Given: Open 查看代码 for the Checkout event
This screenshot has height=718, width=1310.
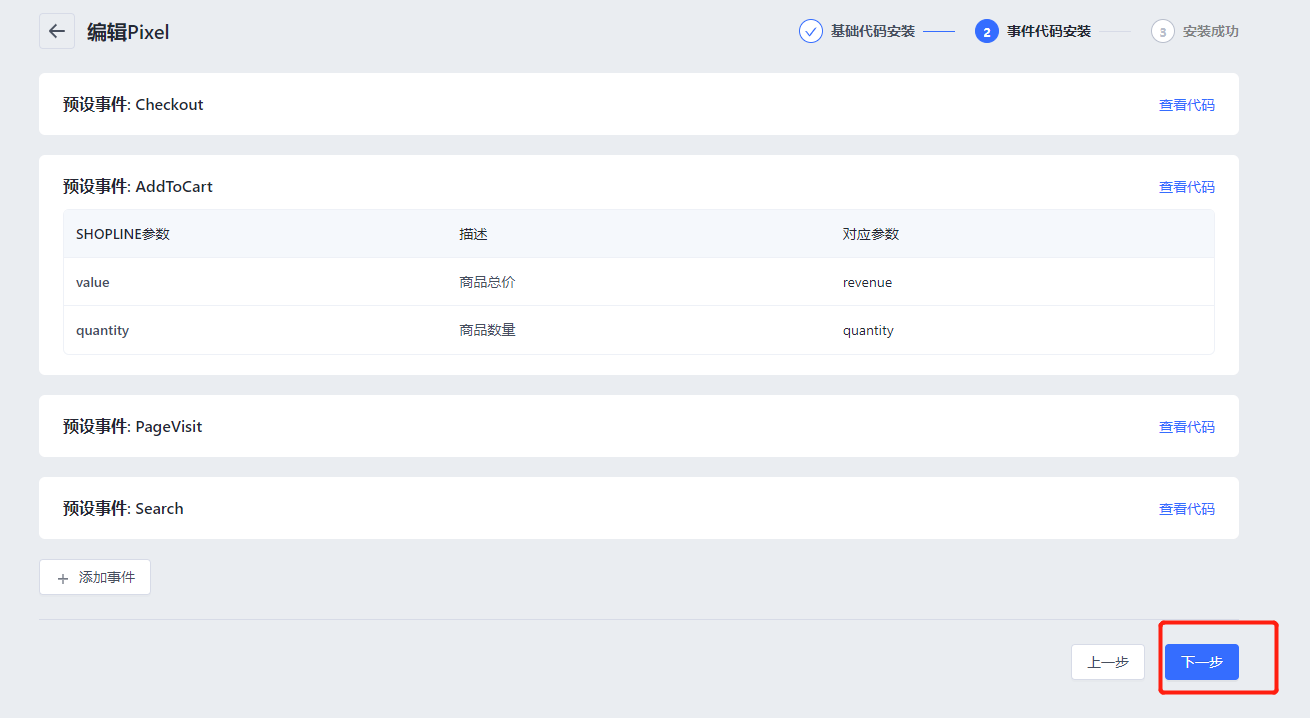Looking at the screenshot, I should click(x=1186, y=105).
